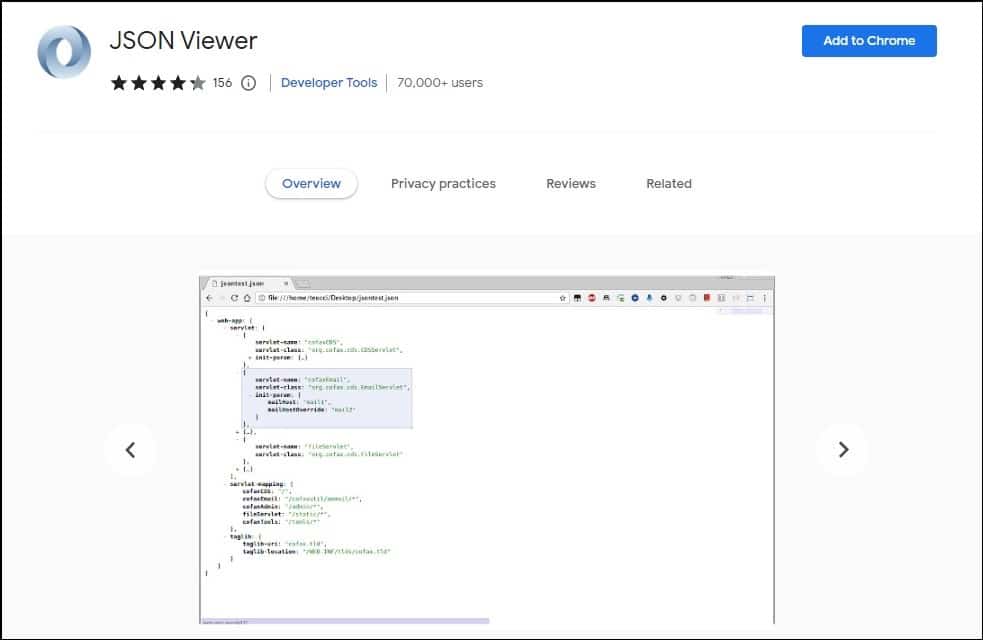Show previous screenshot with left arrow
983x640 pixels.
click(x=130, y=449)
